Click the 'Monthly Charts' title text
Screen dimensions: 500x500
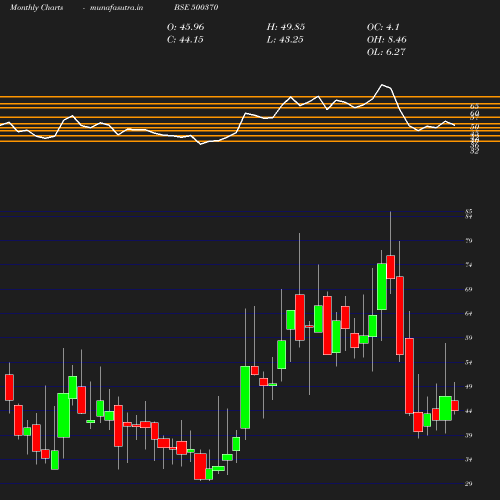coord(36,7)
